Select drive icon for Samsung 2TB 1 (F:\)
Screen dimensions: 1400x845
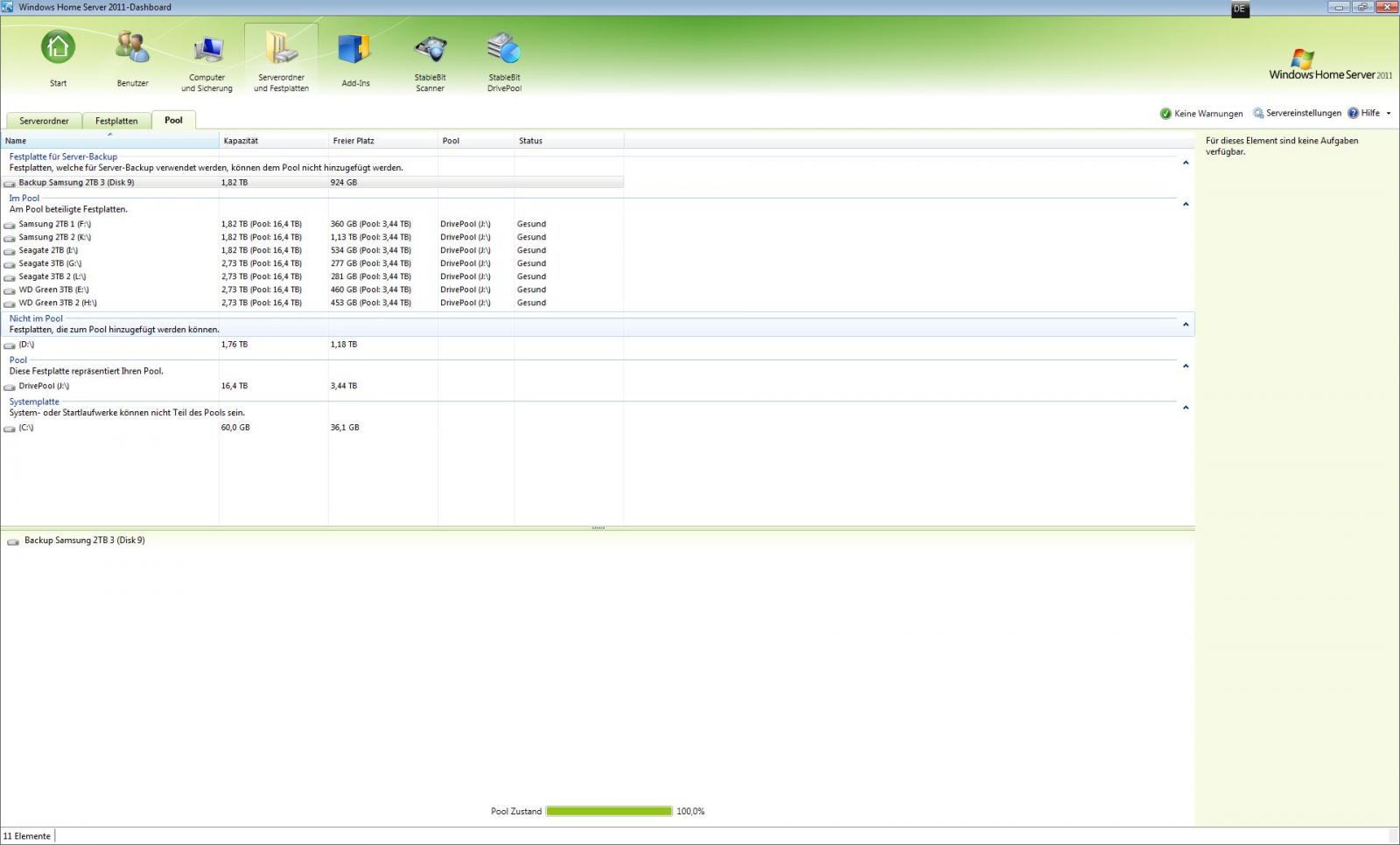click(x=10, y=225)
